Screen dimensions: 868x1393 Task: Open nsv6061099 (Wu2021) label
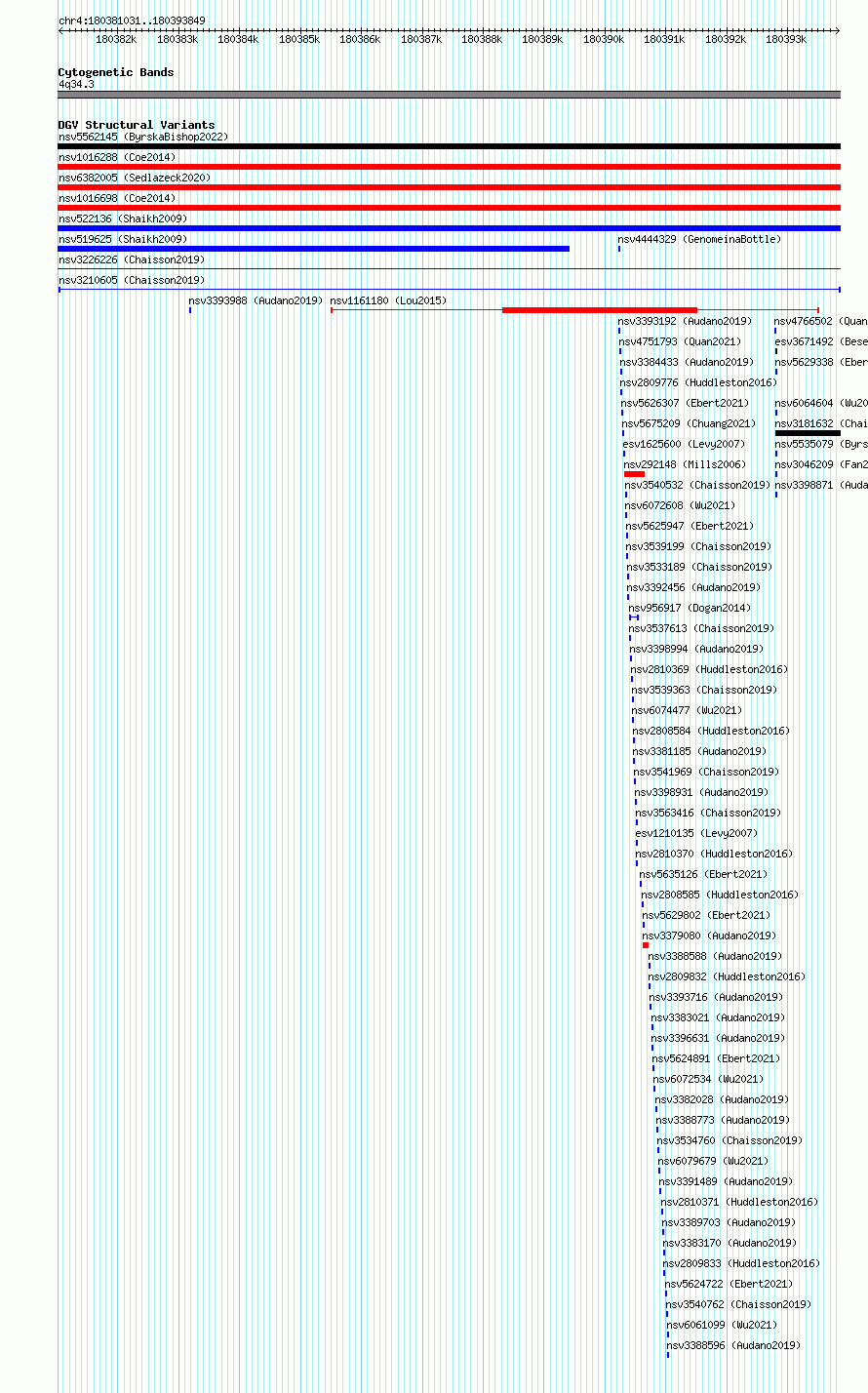click(x=723, y=1326)
